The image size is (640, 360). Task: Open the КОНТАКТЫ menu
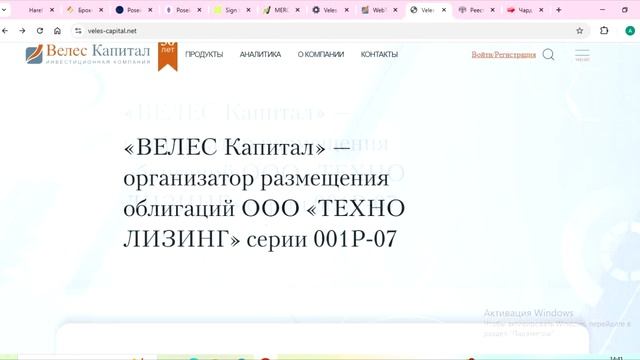pos(379,54)
